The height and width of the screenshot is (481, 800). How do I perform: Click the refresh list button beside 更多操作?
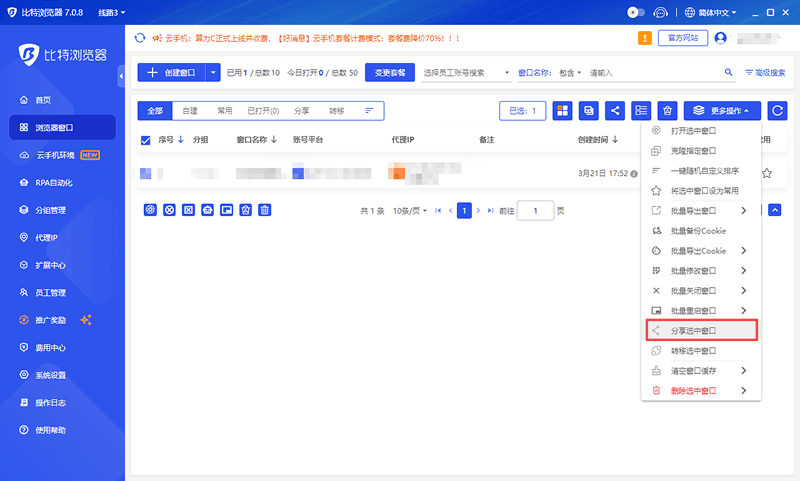(x=776, y=111)
